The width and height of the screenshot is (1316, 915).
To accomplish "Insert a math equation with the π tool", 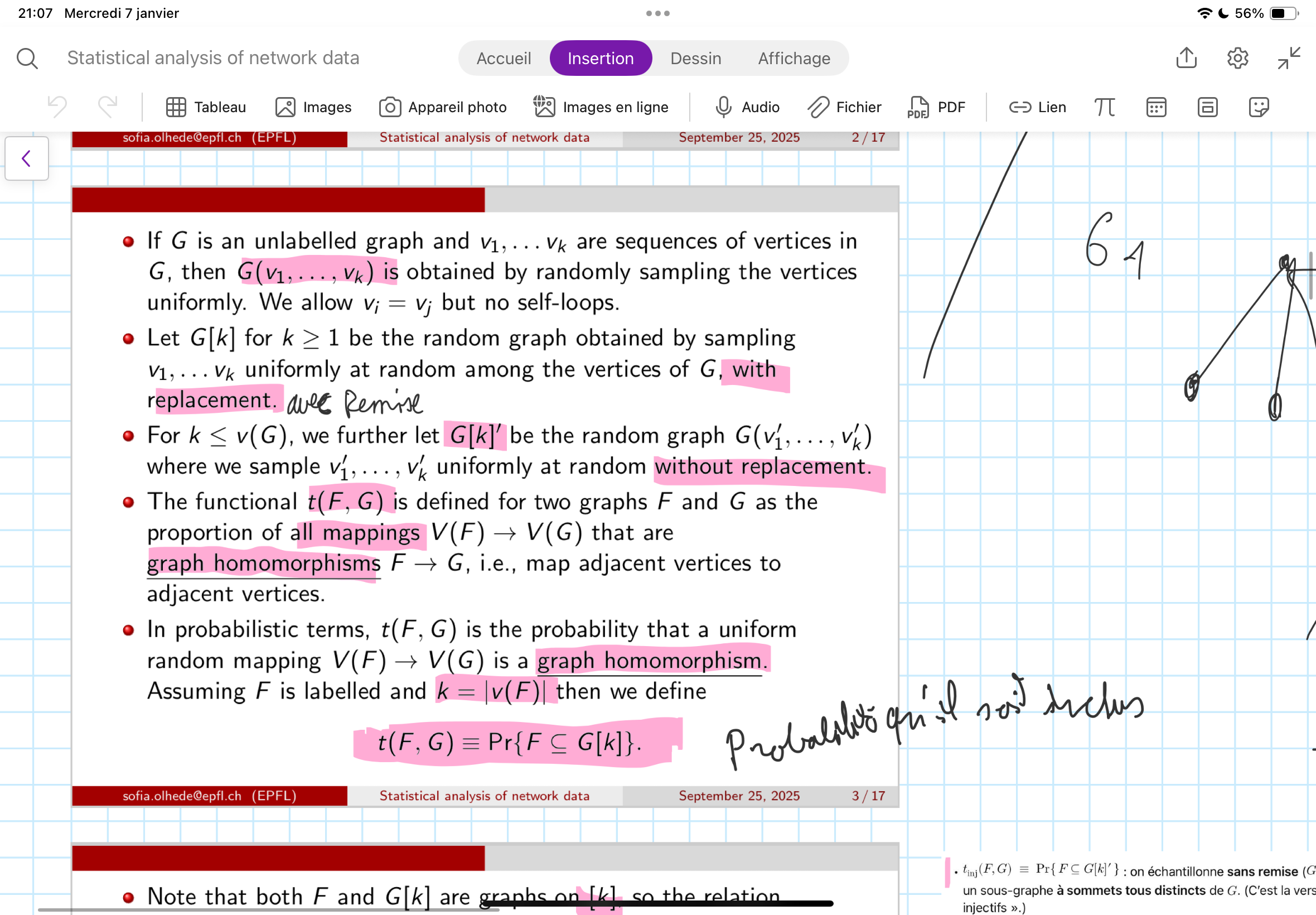I will [1105, 107].
